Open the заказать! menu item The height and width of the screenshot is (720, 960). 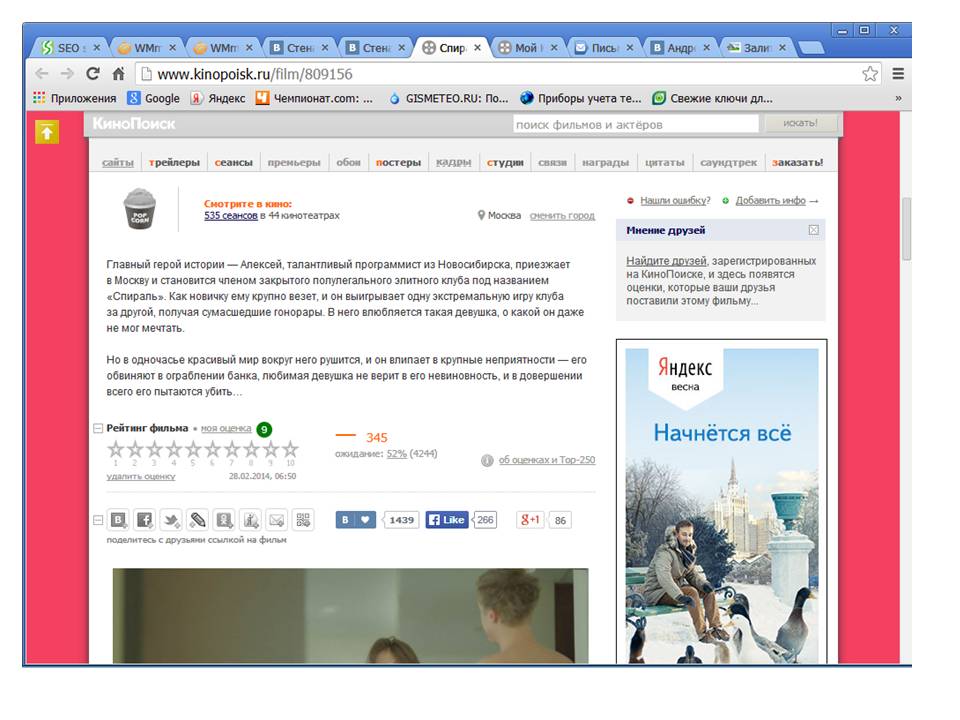797,162
